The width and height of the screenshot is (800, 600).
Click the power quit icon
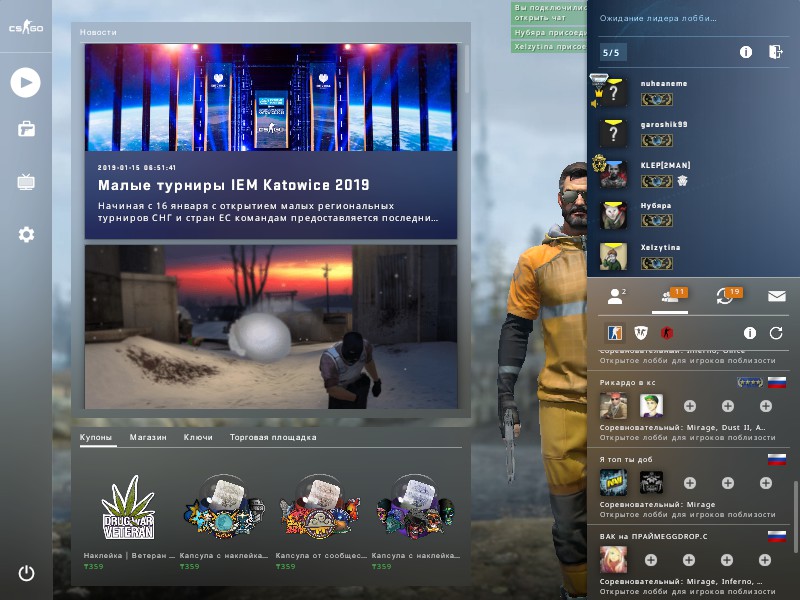pos(26,573)
